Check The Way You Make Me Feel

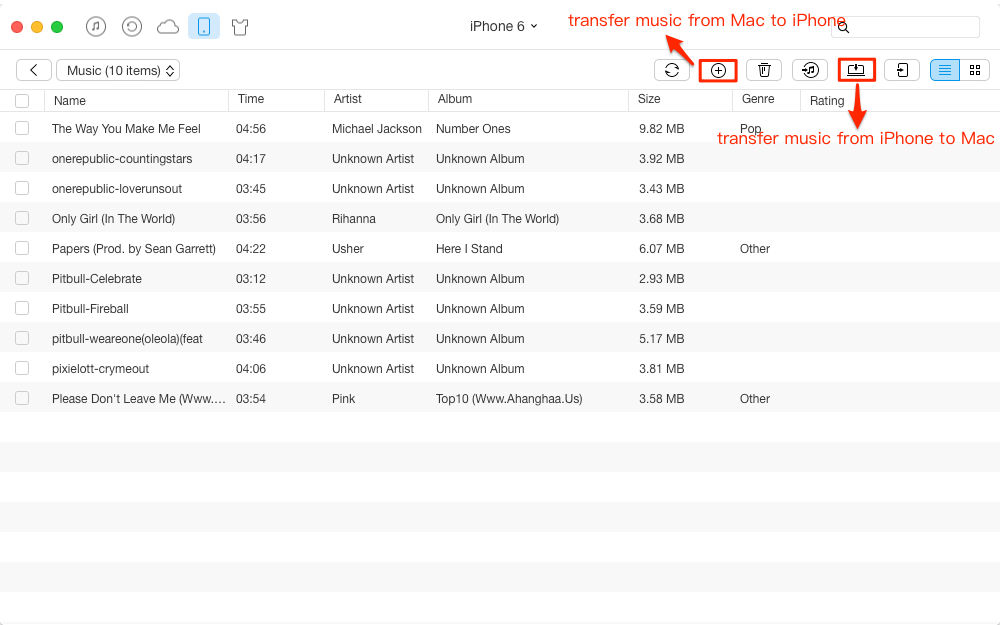pyautogui.click(x=22, y=128)
